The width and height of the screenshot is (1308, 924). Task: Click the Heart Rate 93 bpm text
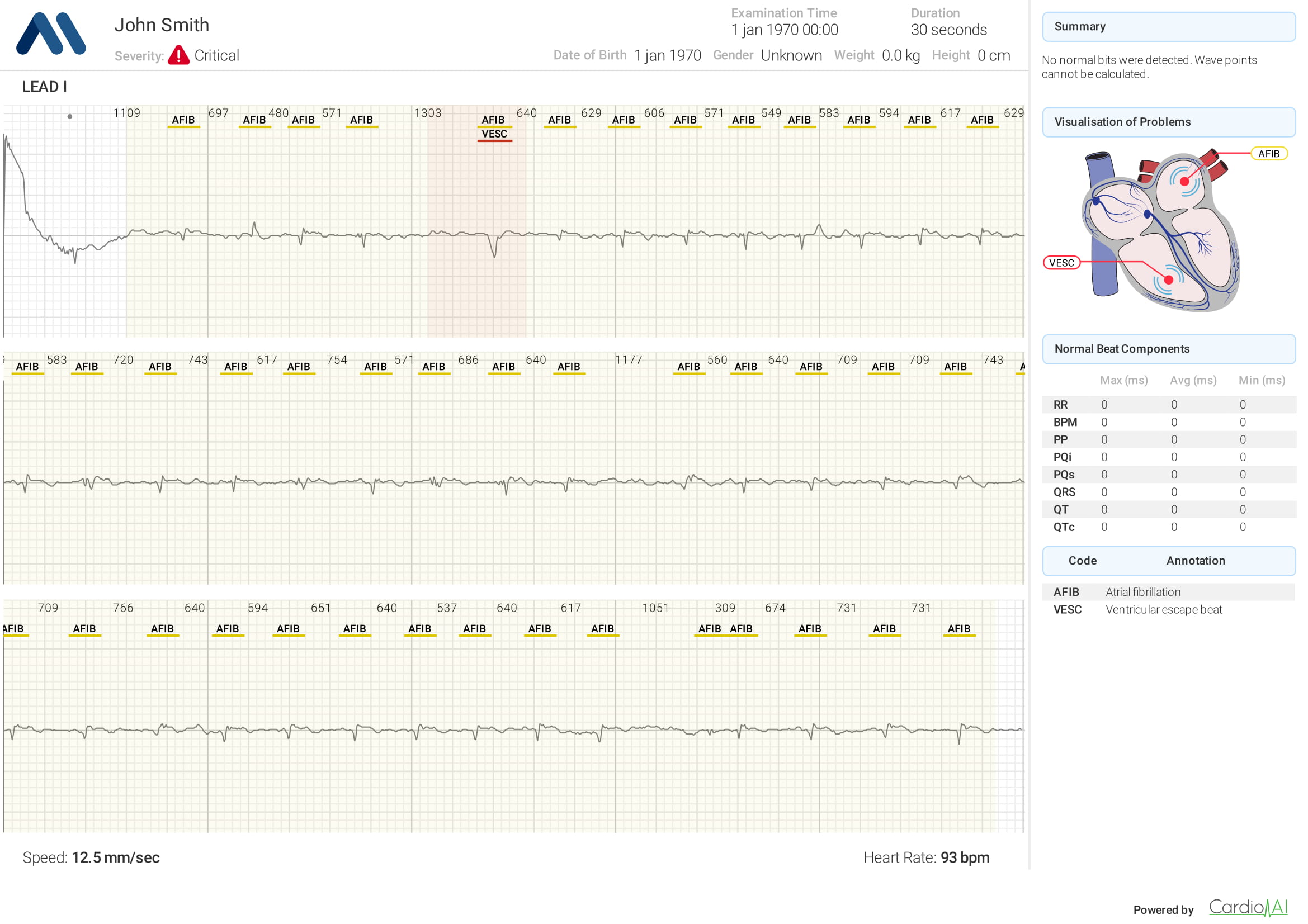pyautogui.click(x=926, y=857)
